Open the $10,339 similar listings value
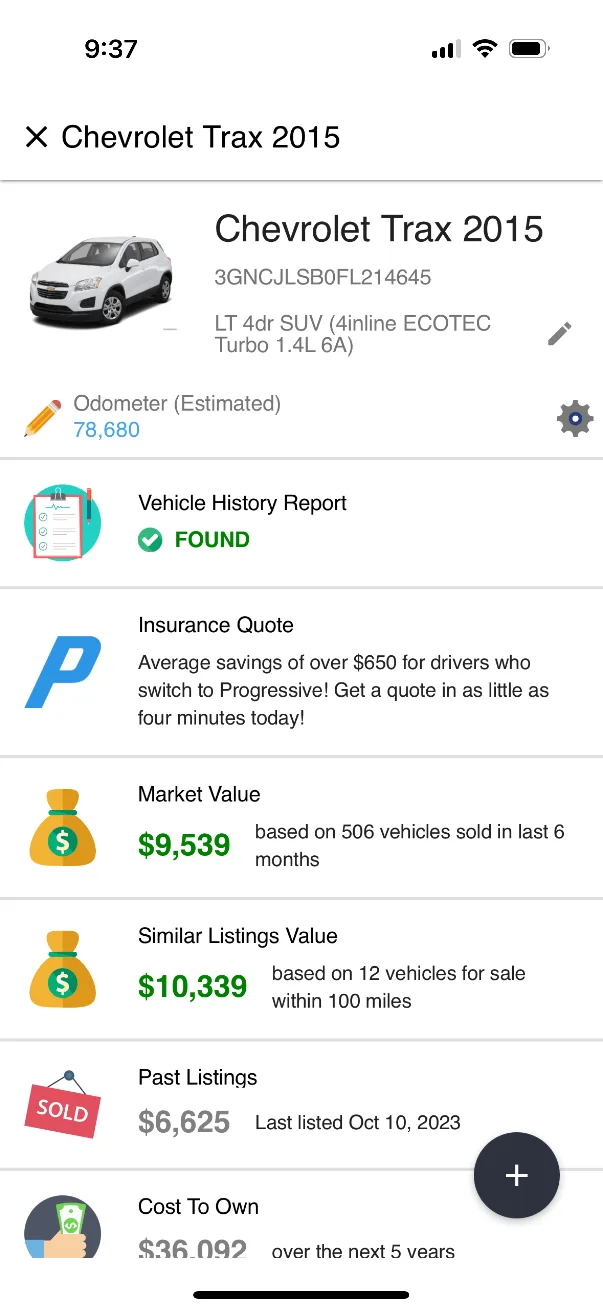Viewport: 603px width, 1311px height. tap(192, 987)
